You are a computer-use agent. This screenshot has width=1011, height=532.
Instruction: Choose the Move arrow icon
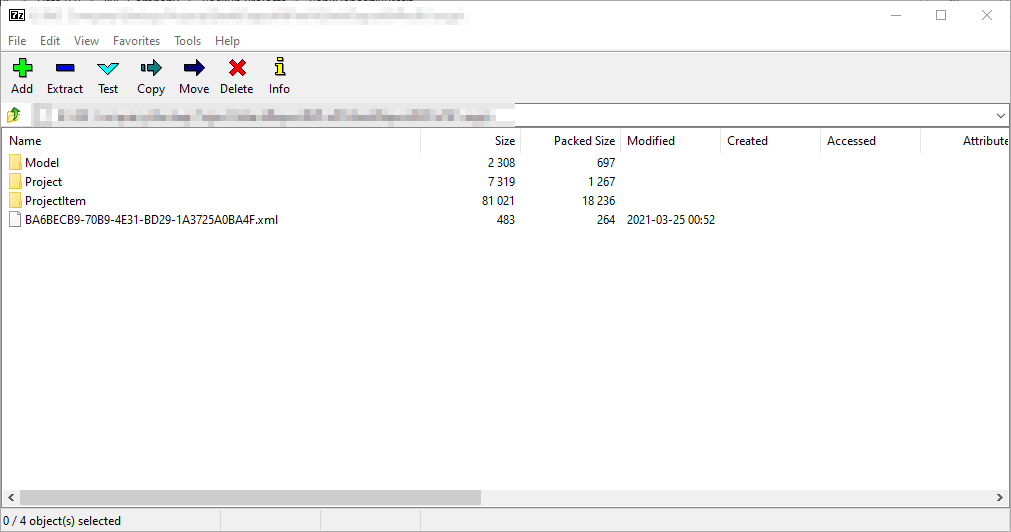click(194, 69)
